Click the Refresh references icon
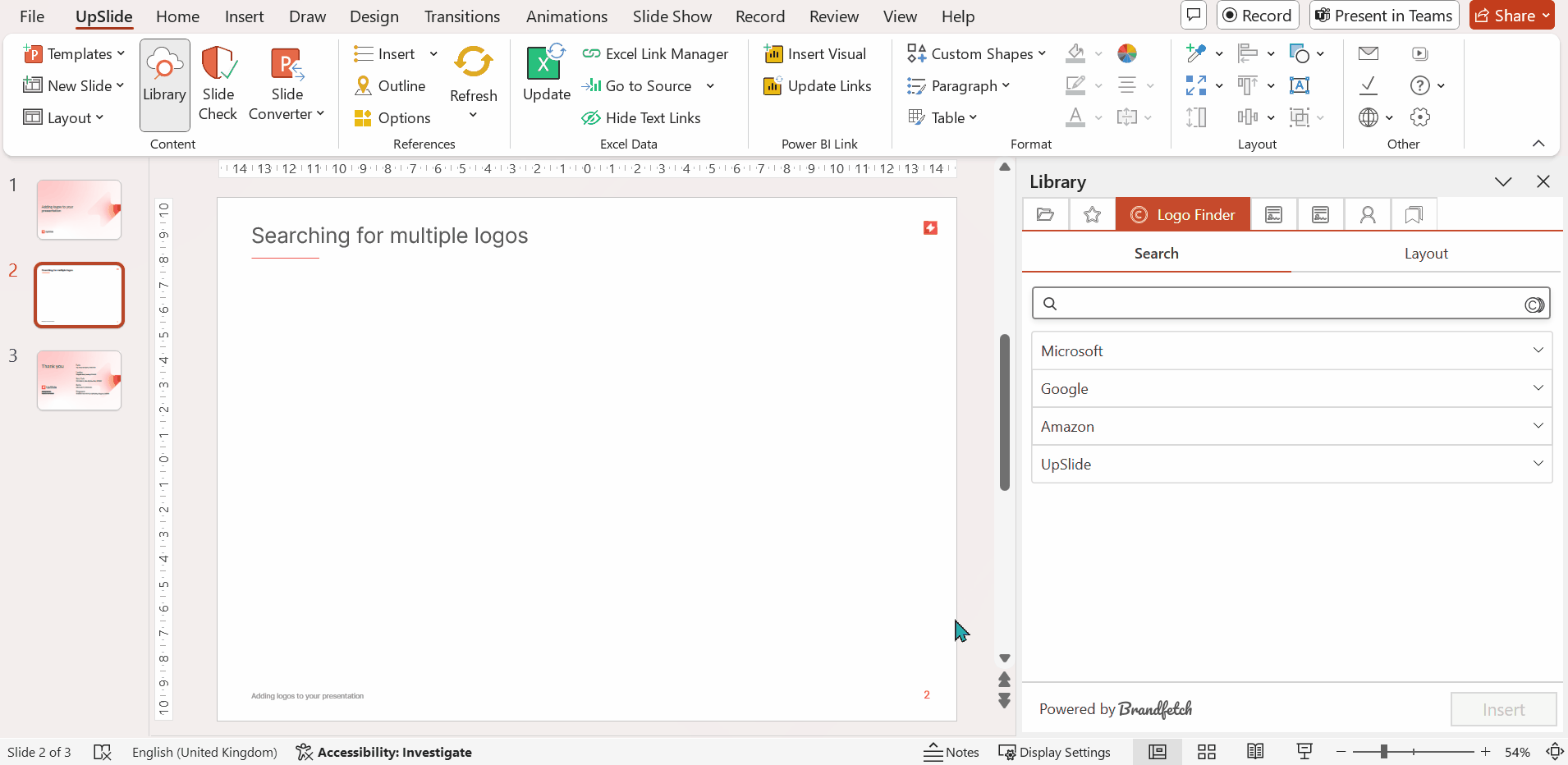 point(474,62)
